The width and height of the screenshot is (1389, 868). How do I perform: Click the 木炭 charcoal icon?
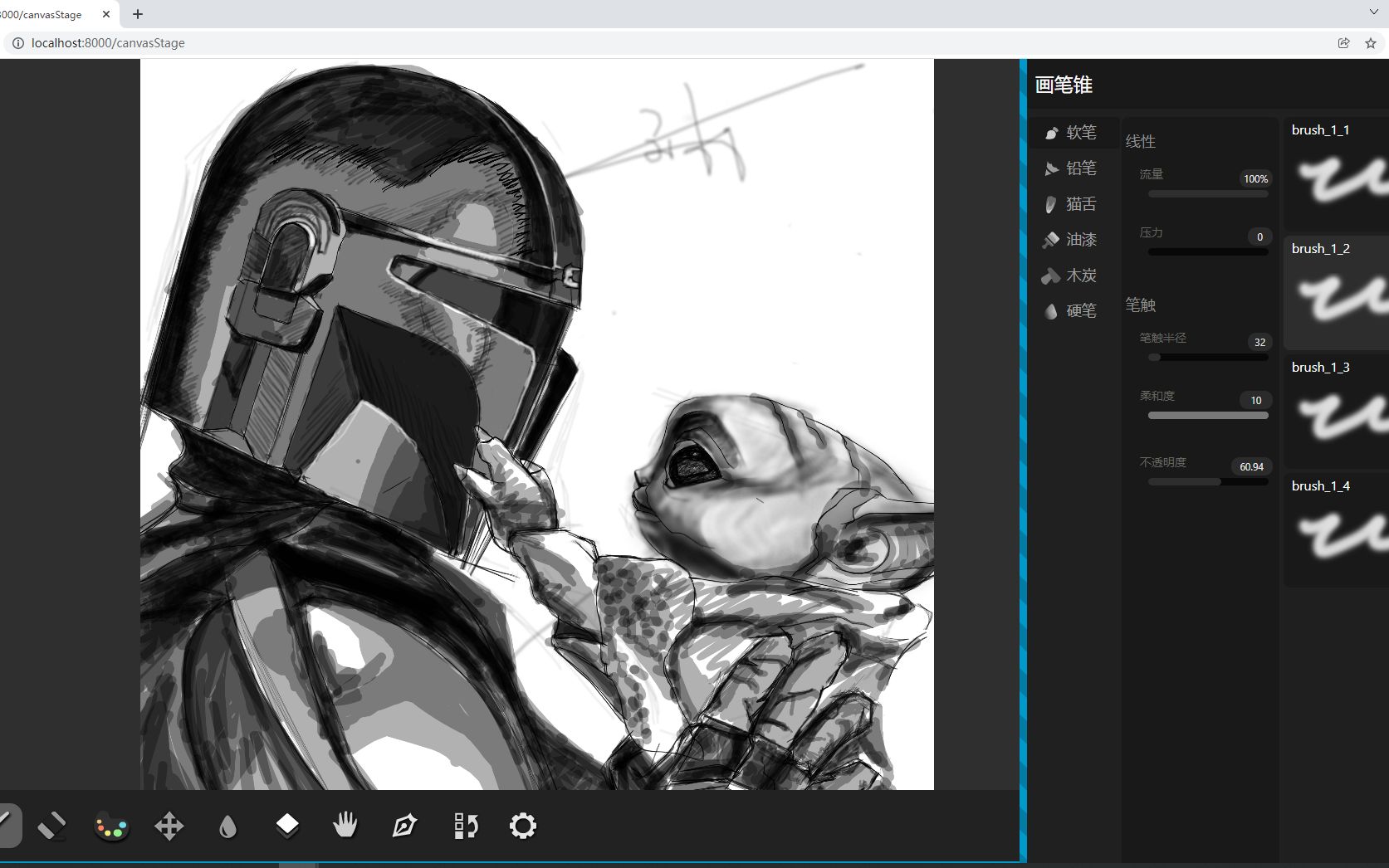[x=1051, y=276]
